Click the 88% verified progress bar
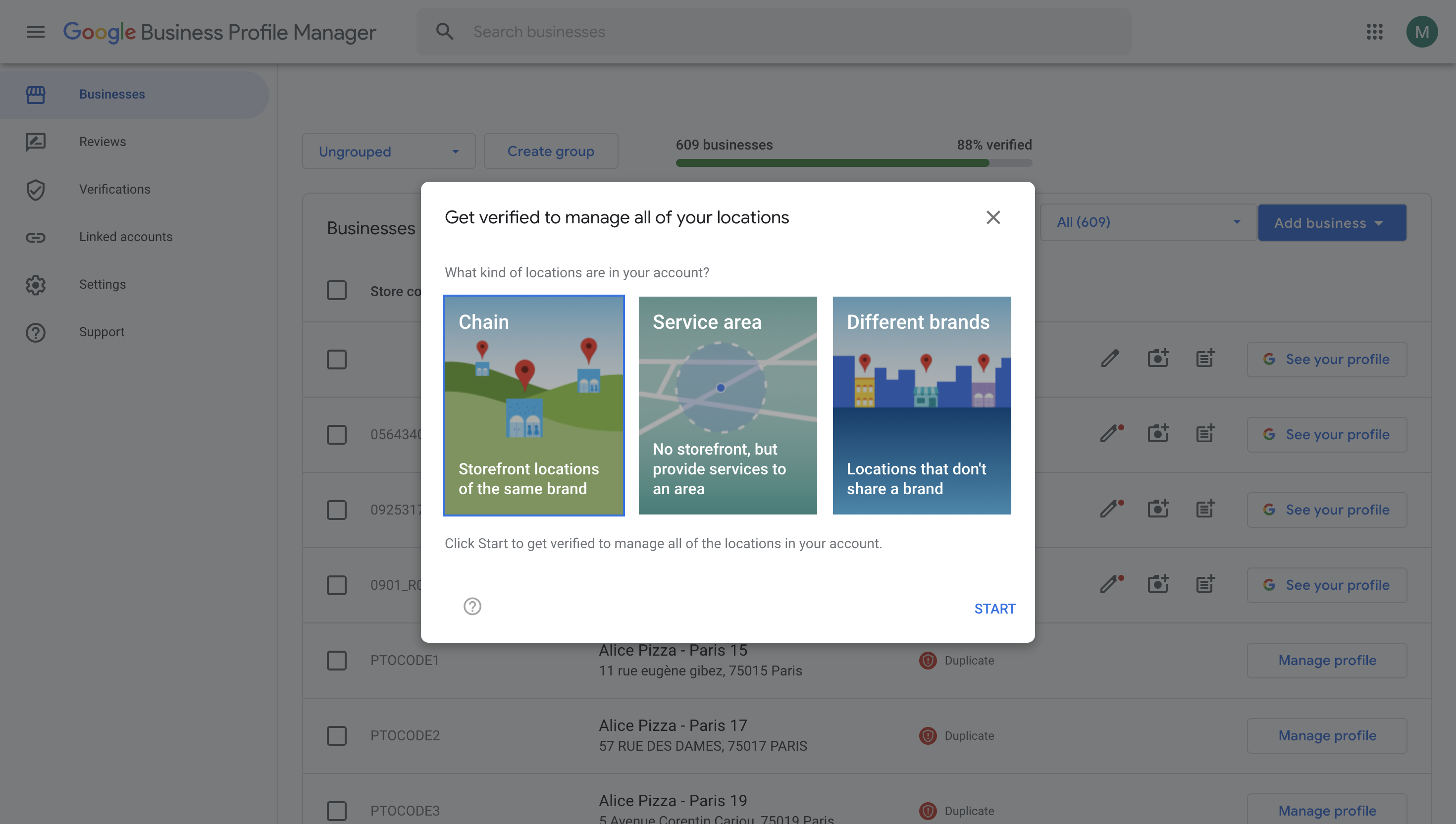Screen dimensions: 1456x824 click(x=854, y=163)
